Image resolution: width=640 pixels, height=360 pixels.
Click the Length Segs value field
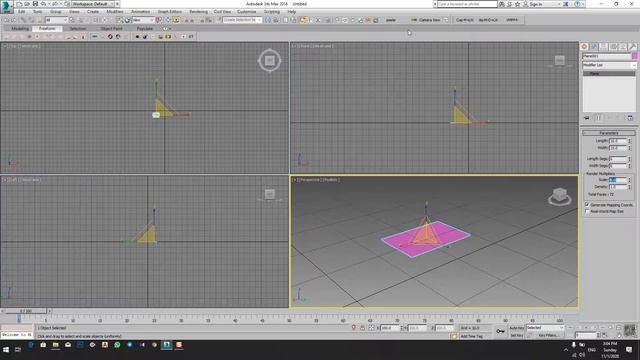click(x=618, y=159)
